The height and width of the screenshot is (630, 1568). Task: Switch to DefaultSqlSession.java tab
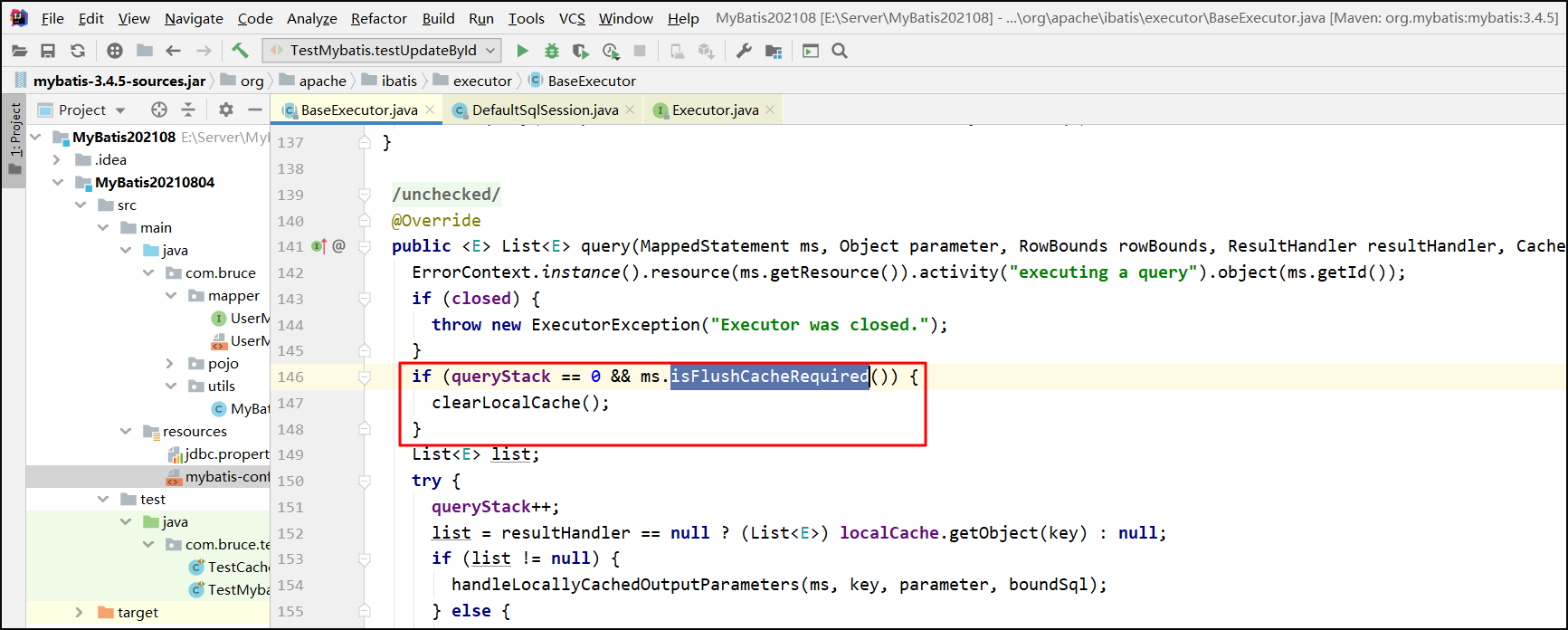click(545, 110)
